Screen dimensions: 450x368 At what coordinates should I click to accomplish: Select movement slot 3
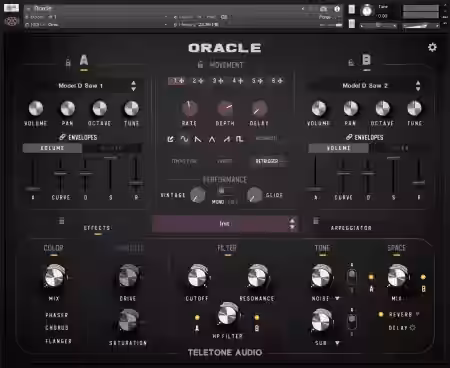point(218,81)
